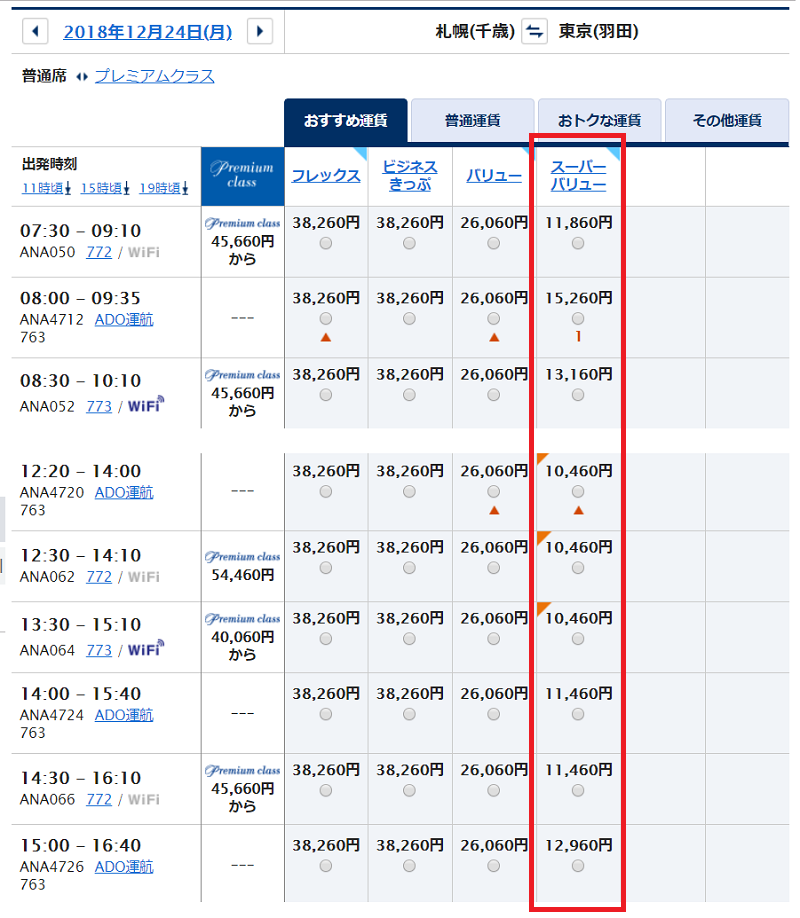Select 11,860円 fare for ANA050
The width and height of the screenshot is (800, 918).
tap(578, 243)
